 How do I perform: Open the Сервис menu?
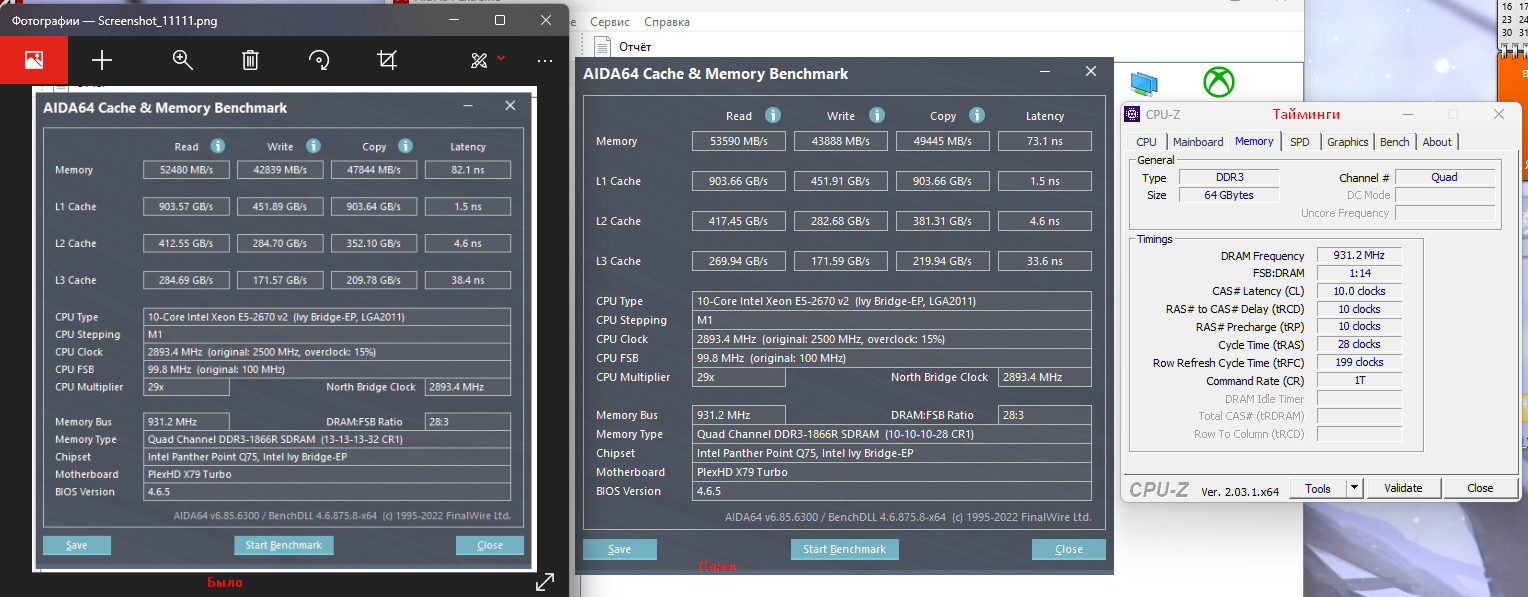click(610, 21)
